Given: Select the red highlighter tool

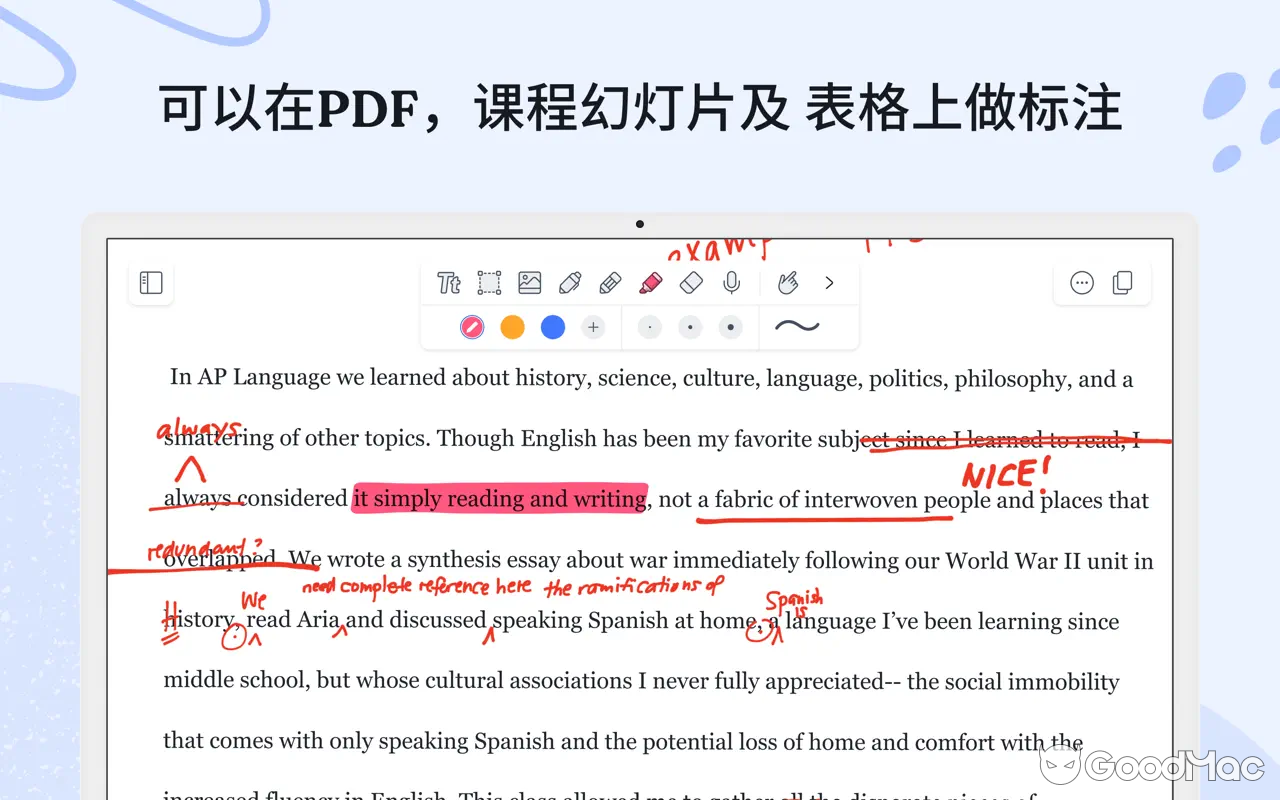Looking at the screenshot, I should 650,283.
